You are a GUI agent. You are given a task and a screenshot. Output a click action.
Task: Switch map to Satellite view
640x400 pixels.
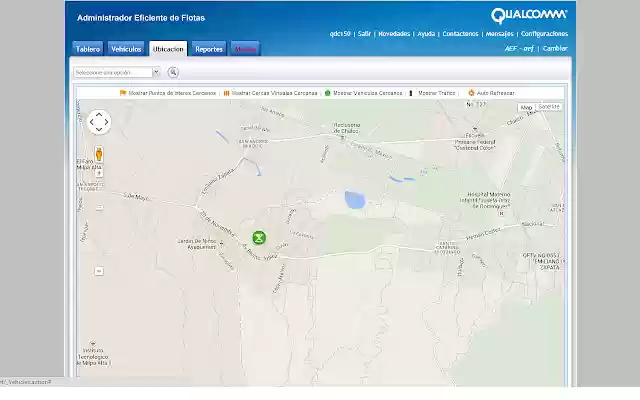(x=549, y=107)
